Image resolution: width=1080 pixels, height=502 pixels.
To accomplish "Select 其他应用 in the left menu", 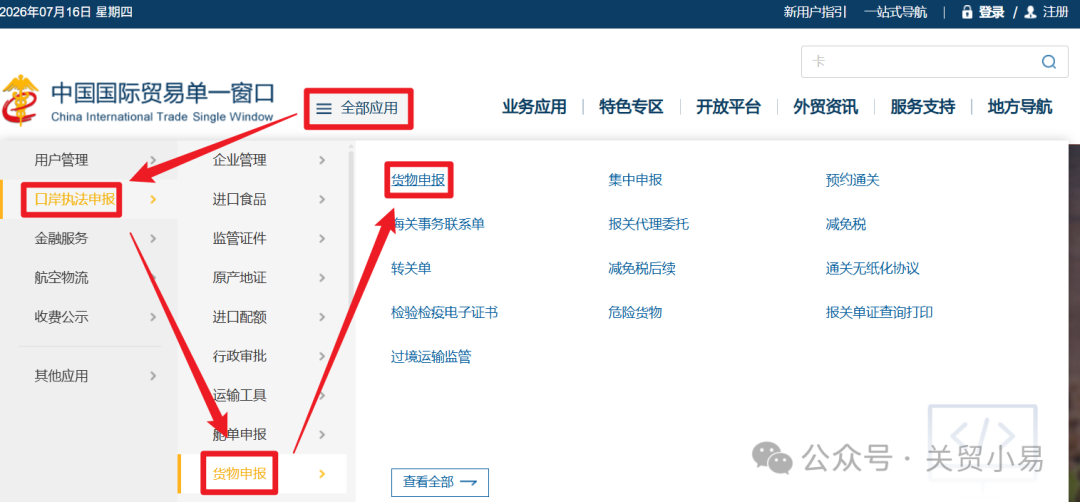I will pyautogui.click(x=61, y=376).
